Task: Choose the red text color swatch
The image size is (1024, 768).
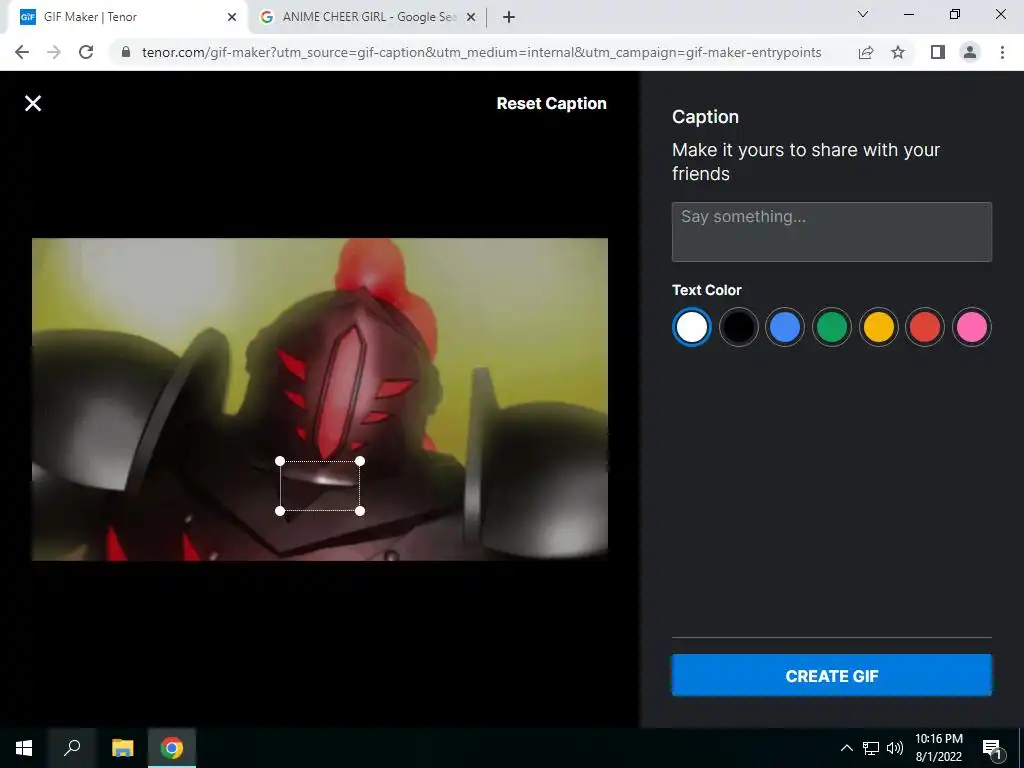Action: [x=925, y=327]
